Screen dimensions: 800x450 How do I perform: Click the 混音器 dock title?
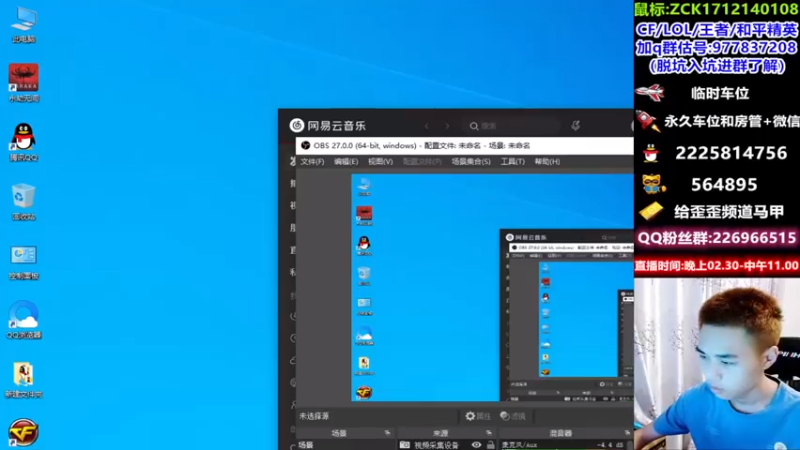coord(560,433)
